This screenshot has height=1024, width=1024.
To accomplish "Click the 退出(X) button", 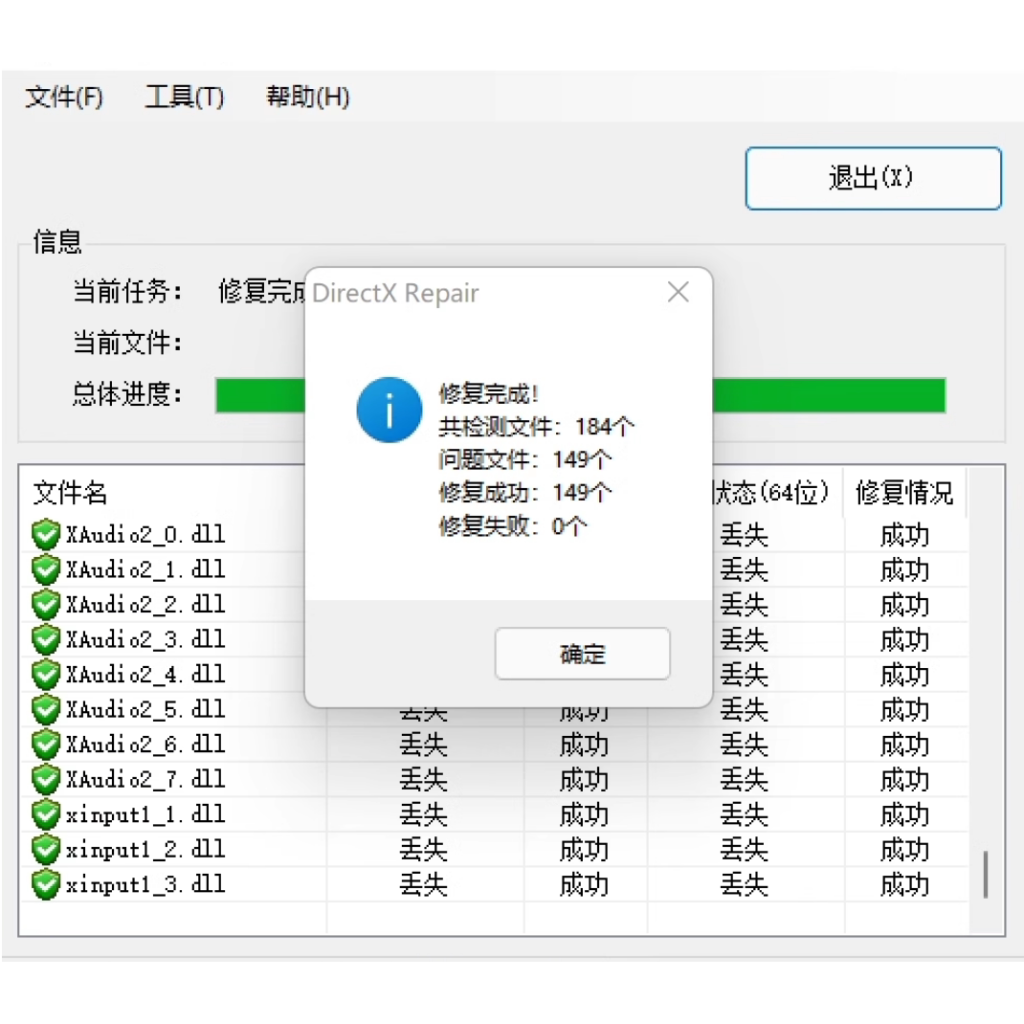I will pyautogui.click(x=873, y=178).
